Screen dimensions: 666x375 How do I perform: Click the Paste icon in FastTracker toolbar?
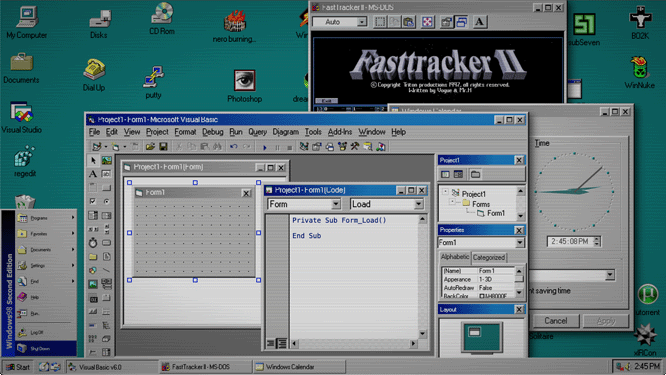[x=409, y=22]
